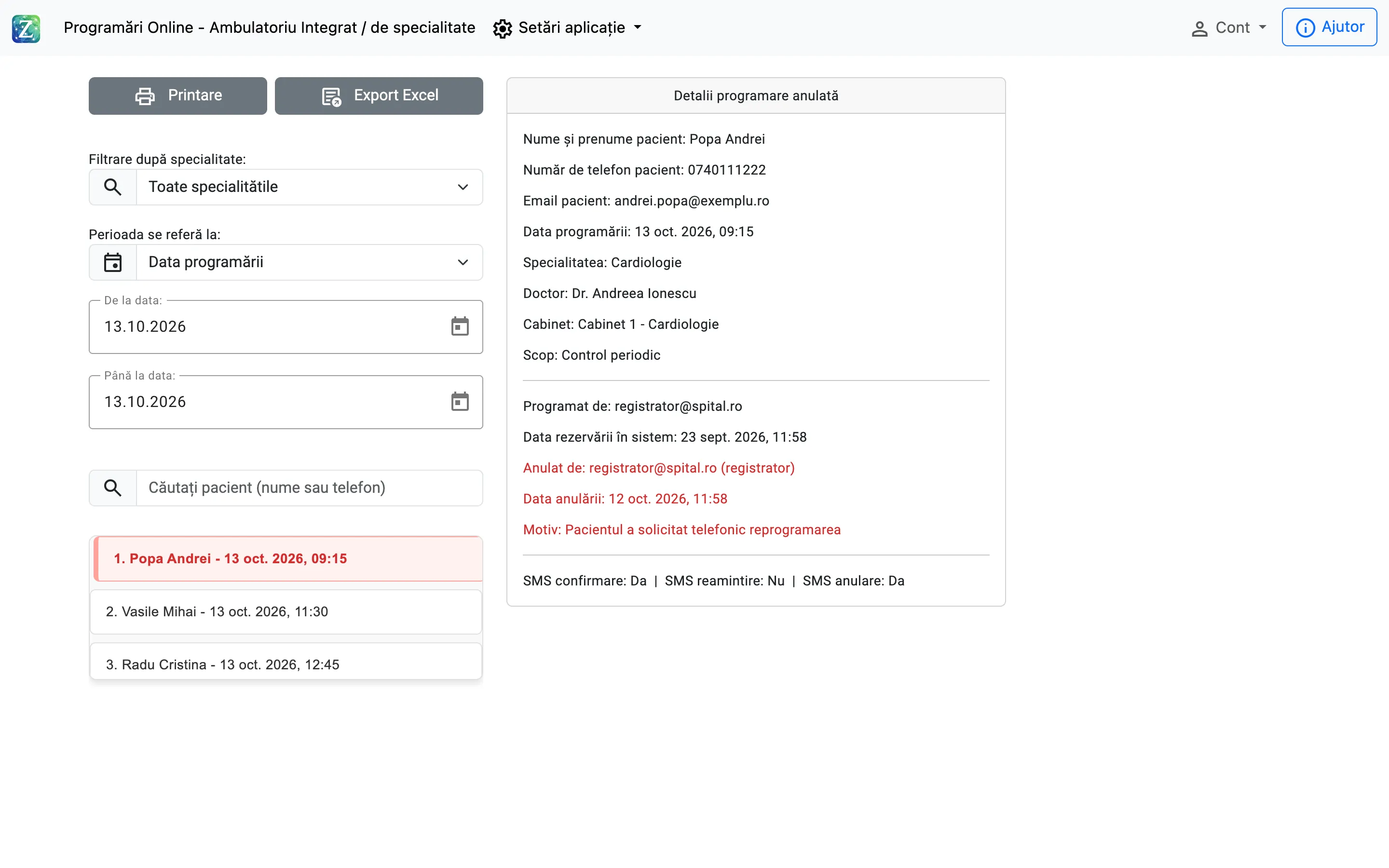Open the Până la data calendar picker
Image resolution: width=1389 pixels, height=868 pixels.
460,402
